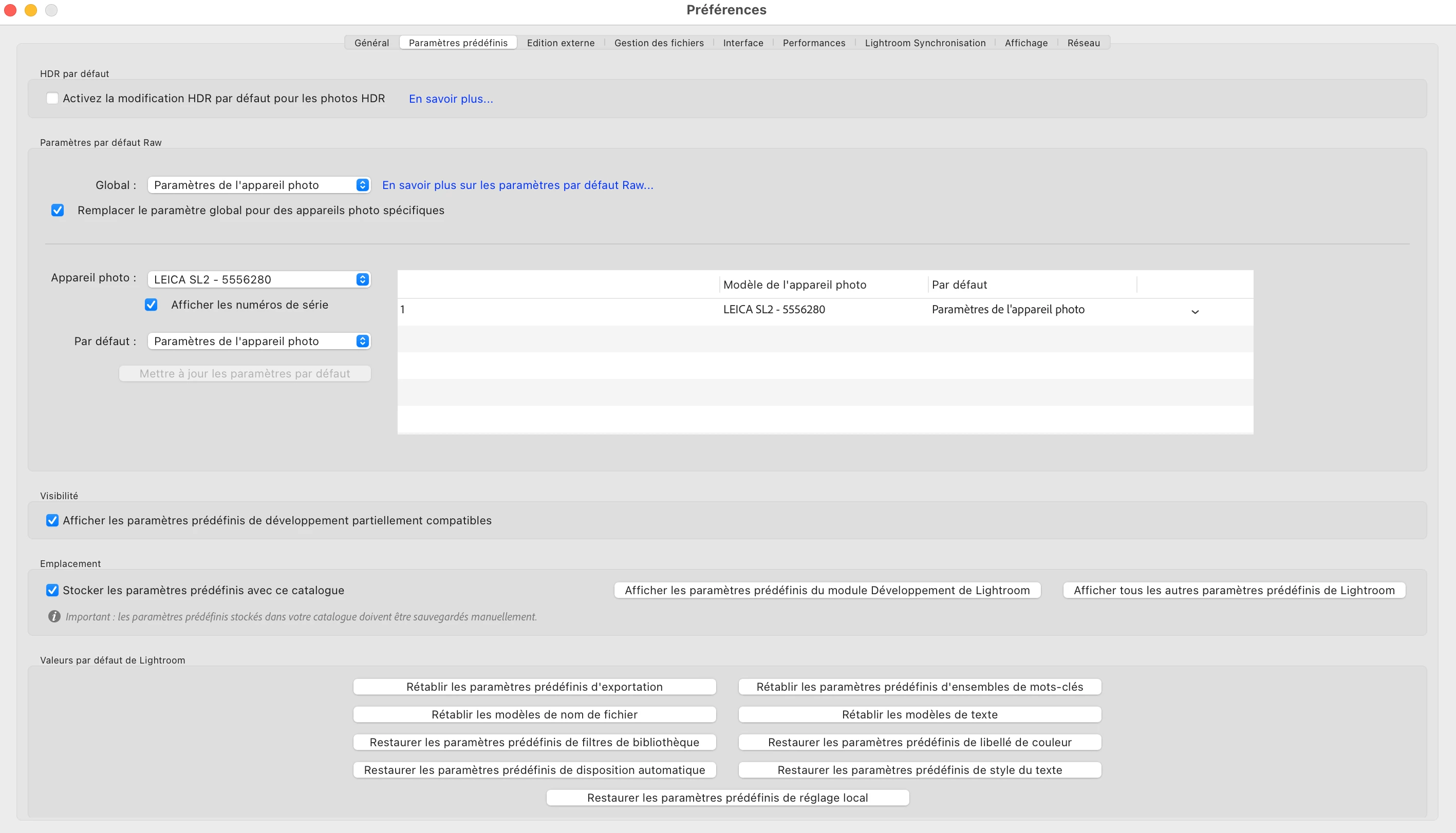Image resolution: width=1456 pixels, height=833 pixels.
Task: Open En savoir plus HDR link
Action: pos(451,99)
